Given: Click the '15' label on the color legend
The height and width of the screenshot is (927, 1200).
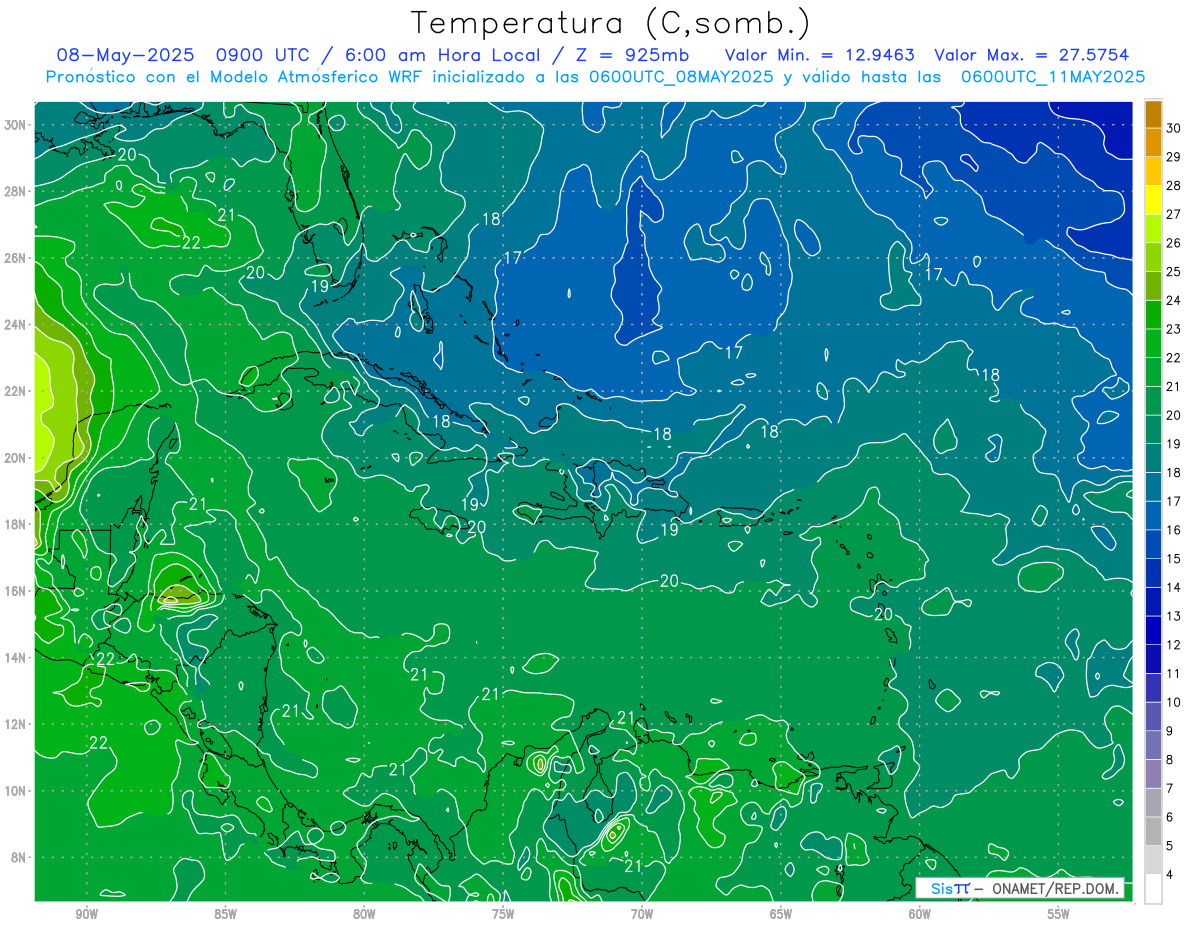Looking at the screenshot, I should (1174, 559).
